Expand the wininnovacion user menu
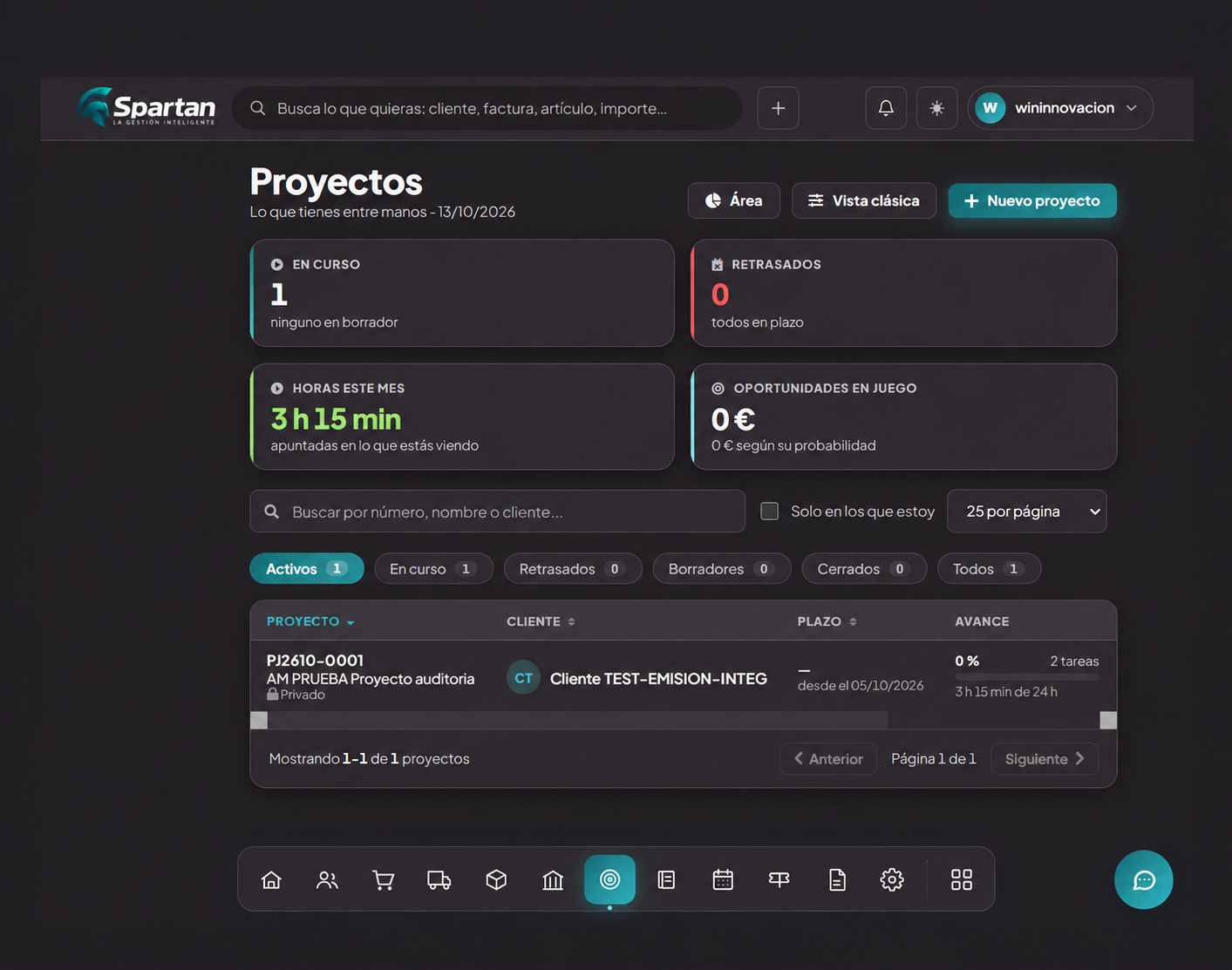 click(1060, 108)
